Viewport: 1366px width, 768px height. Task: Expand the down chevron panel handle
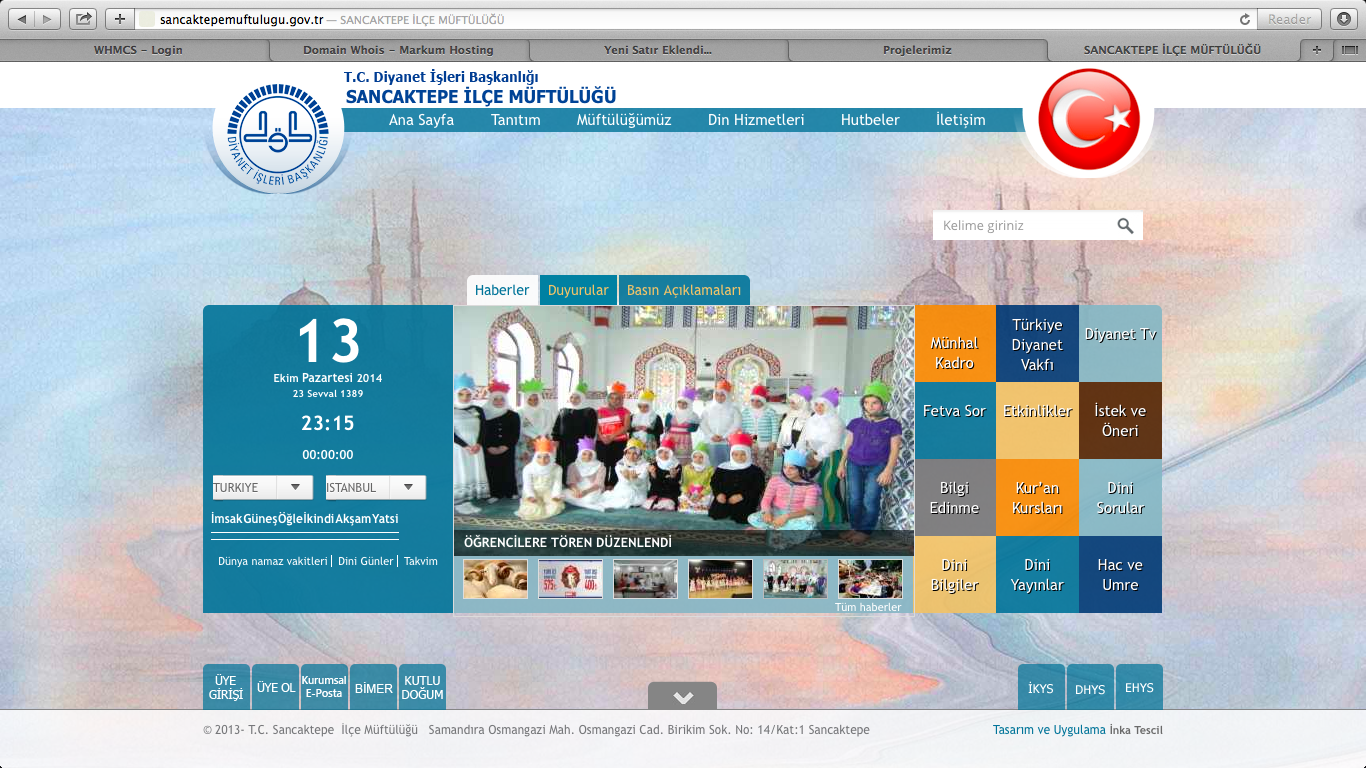(682, 697)
